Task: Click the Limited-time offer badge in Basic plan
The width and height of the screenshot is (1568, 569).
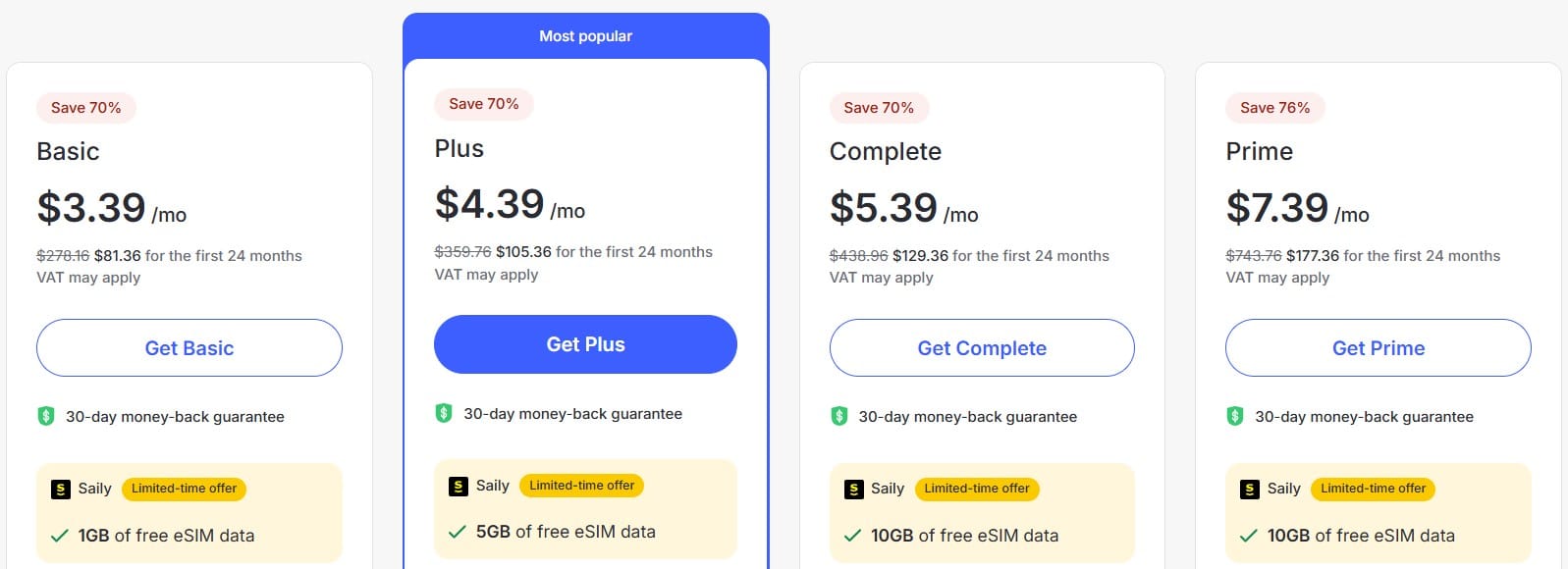Action: click(185, 489)
